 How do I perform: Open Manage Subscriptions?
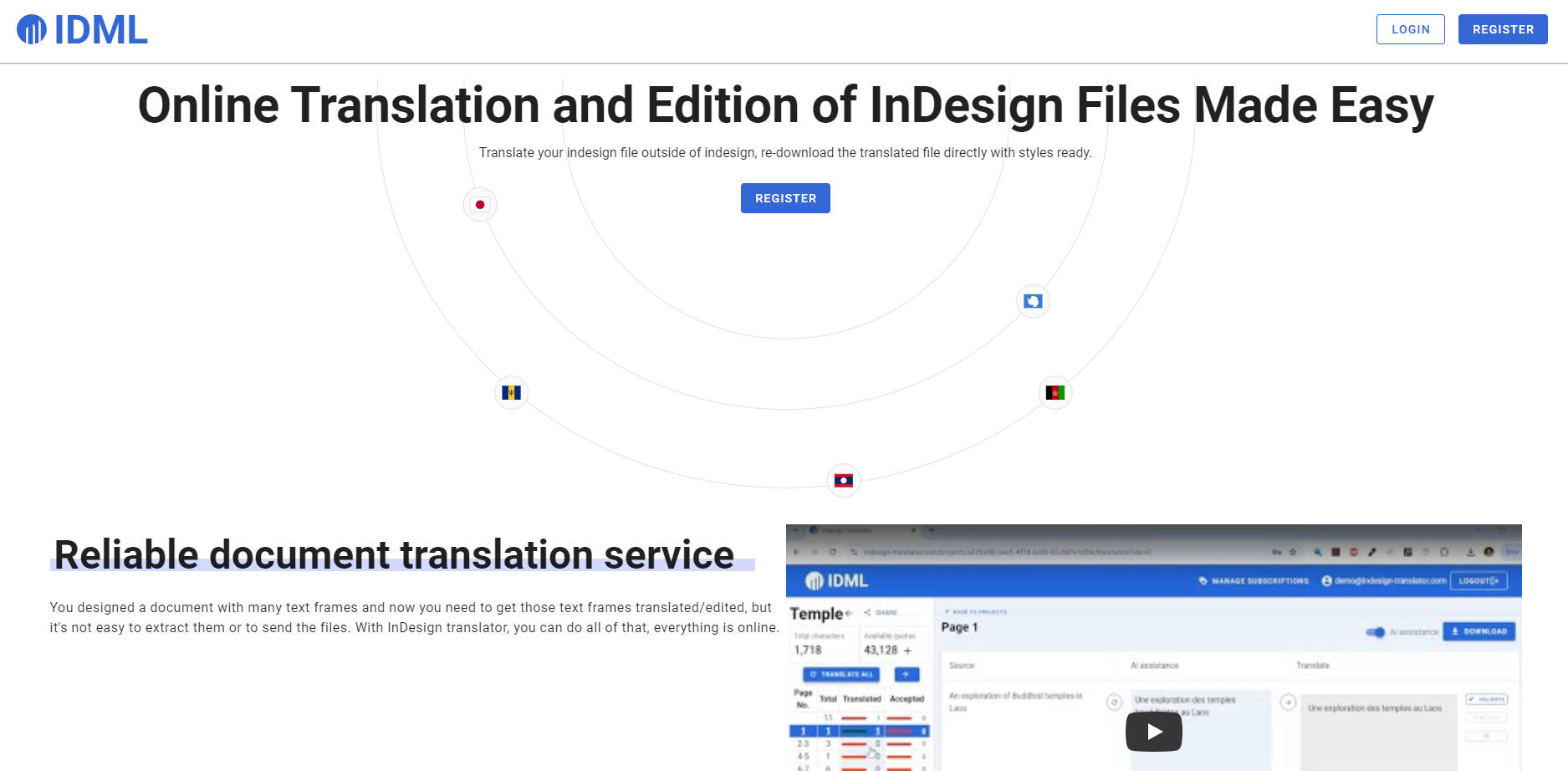coord(1259,580)
